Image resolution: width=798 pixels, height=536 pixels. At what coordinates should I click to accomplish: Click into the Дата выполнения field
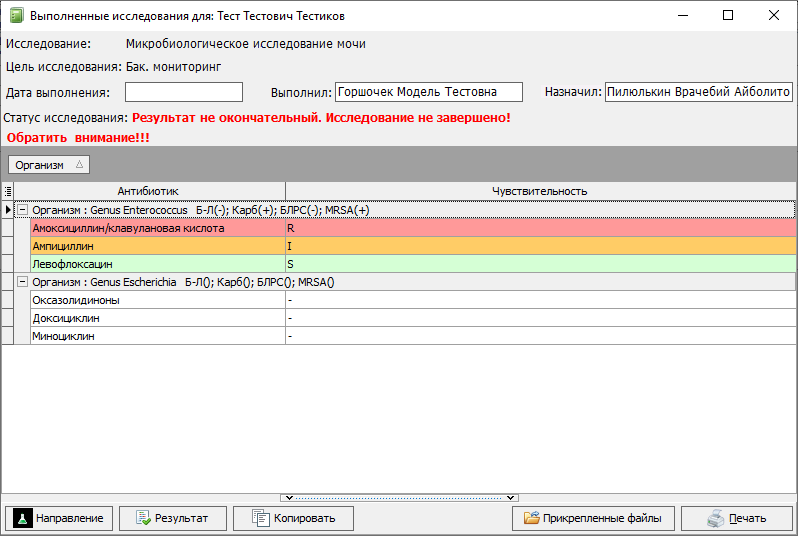point(184,92)
